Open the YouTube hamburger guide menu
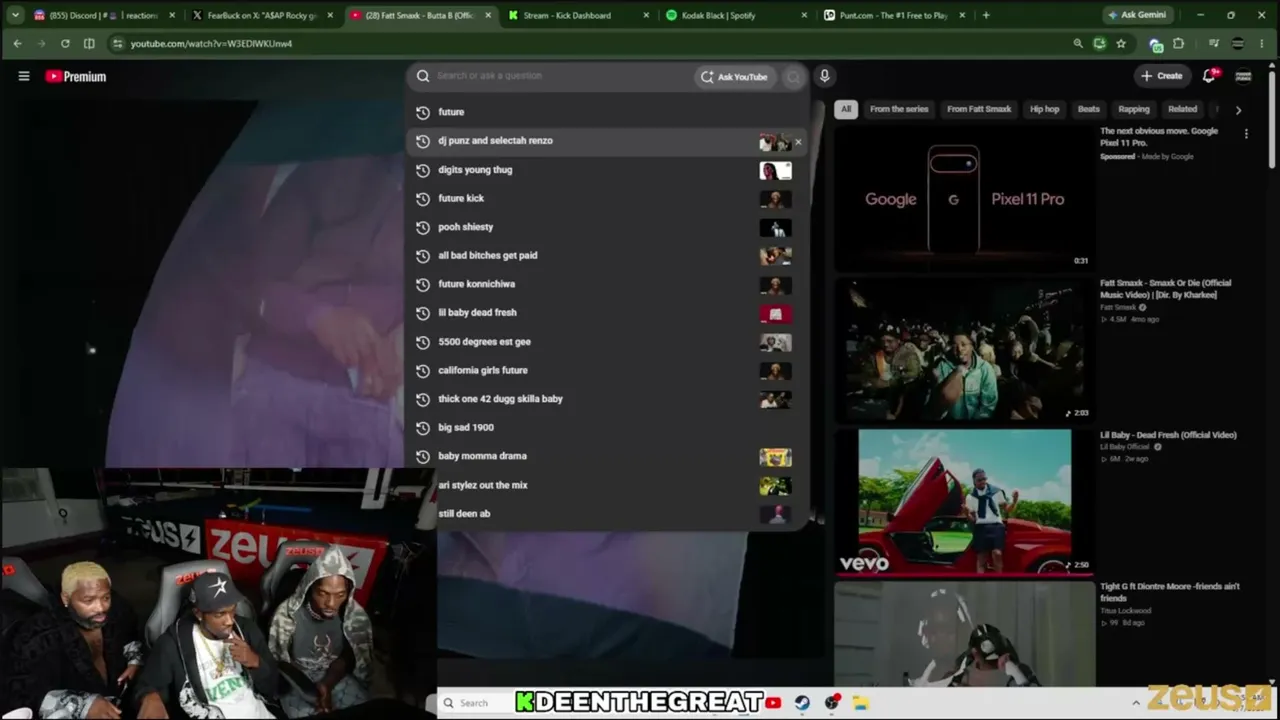The height and width of the screenshot is (720, 1280). [24, 76]
